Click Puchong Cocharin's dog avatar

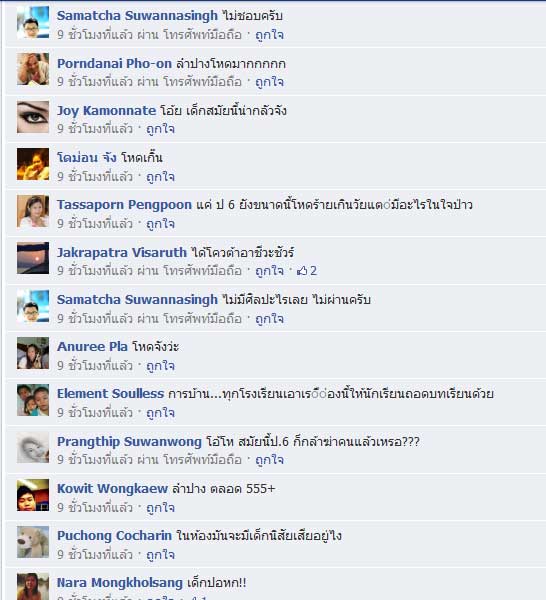pos(33,542)
